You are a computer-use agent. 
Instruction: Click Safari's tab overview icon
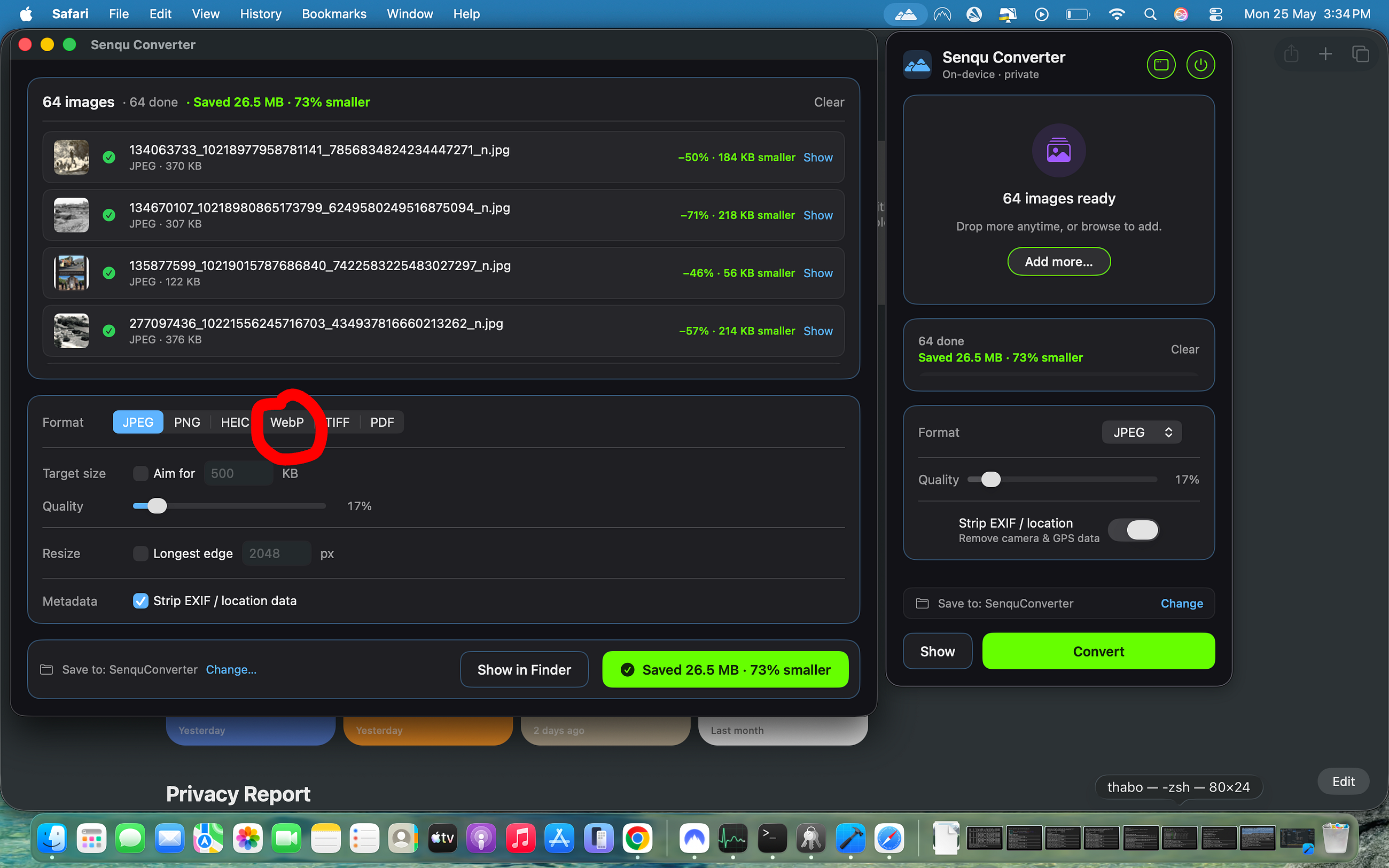click(x=1360, y=54)
